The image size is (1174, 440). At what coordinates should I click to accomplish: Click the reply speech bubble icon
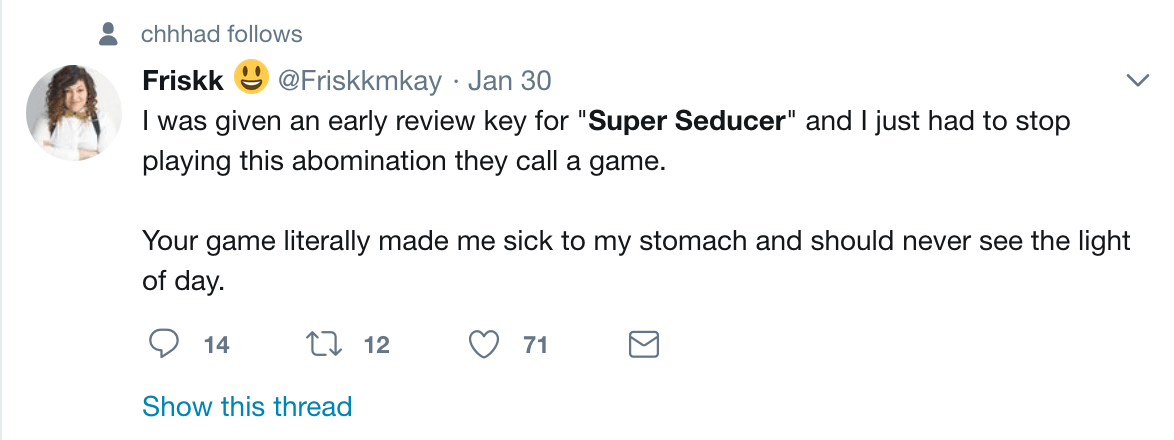coord(164,344)
